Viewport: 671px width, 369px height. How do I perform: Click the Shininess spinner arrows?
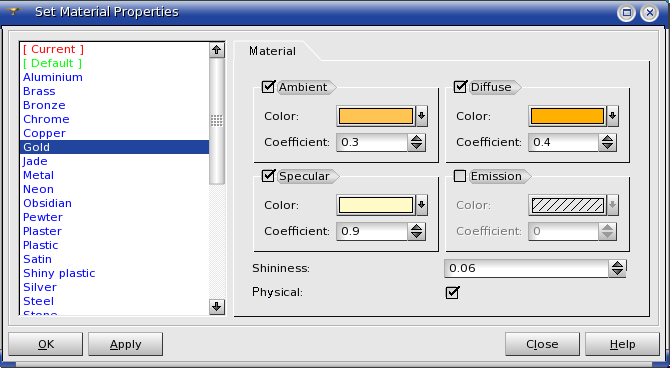[x=617, y=268]
